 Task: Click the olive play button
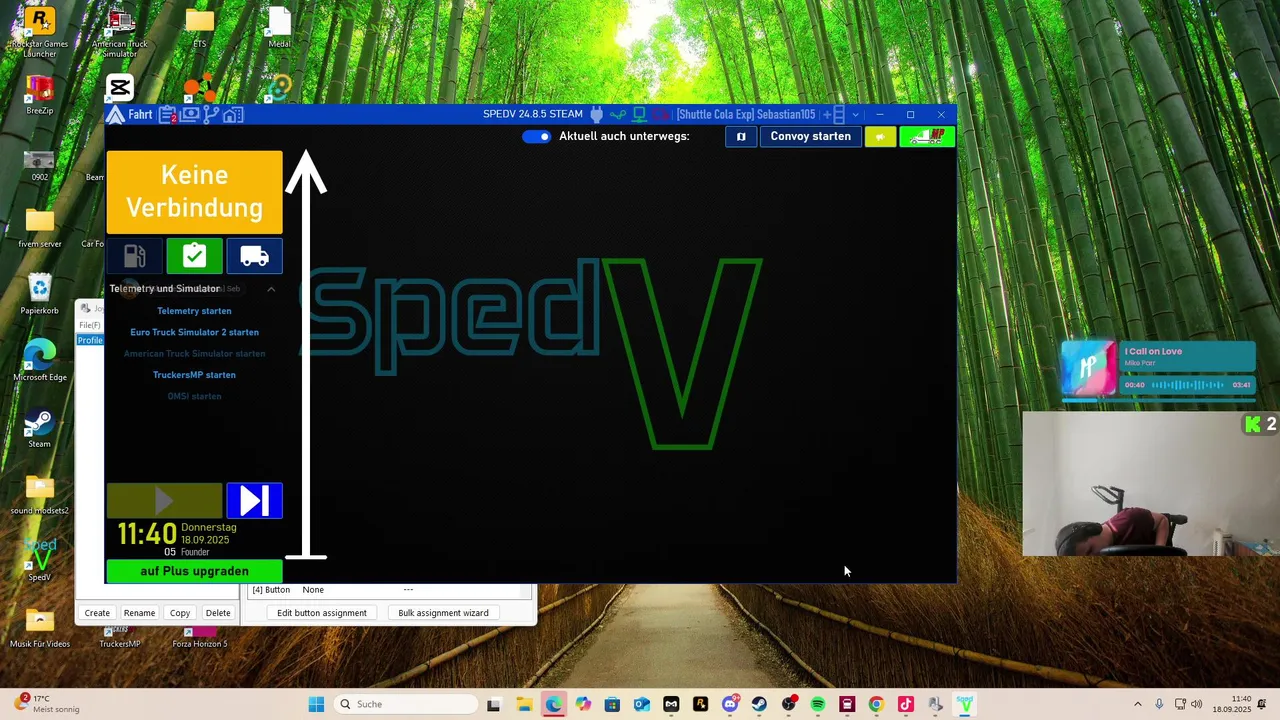point(165,501)
